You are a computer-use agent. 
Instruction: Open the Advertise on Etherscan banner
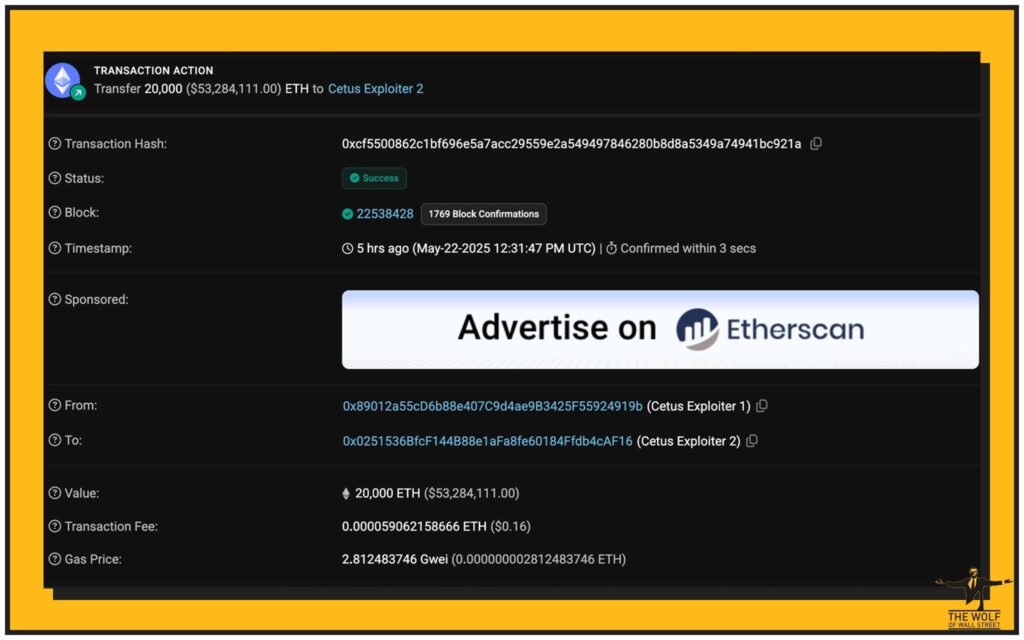660,329
